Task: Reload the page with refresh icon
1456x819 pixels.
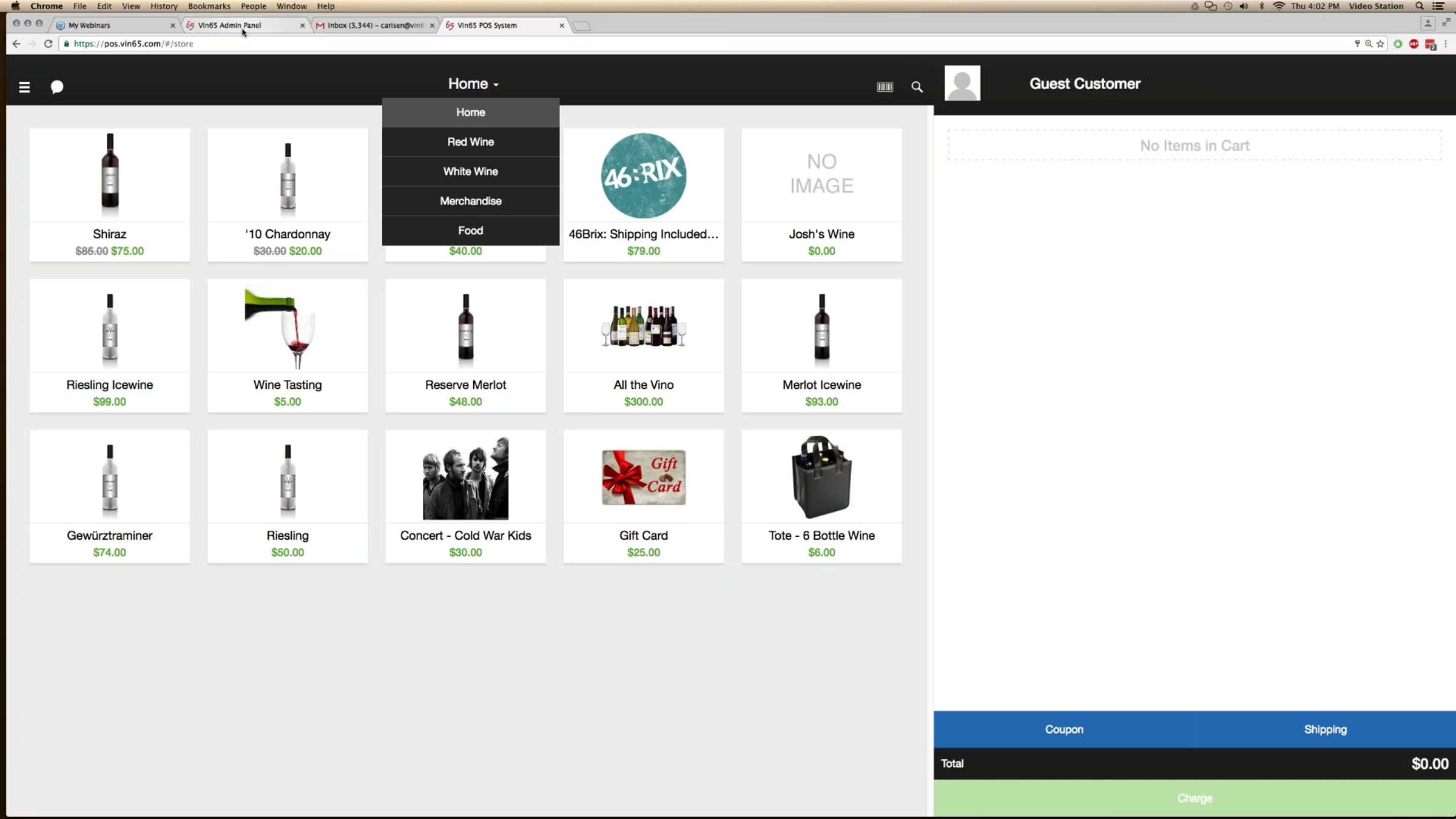Action: coord(49,44)
